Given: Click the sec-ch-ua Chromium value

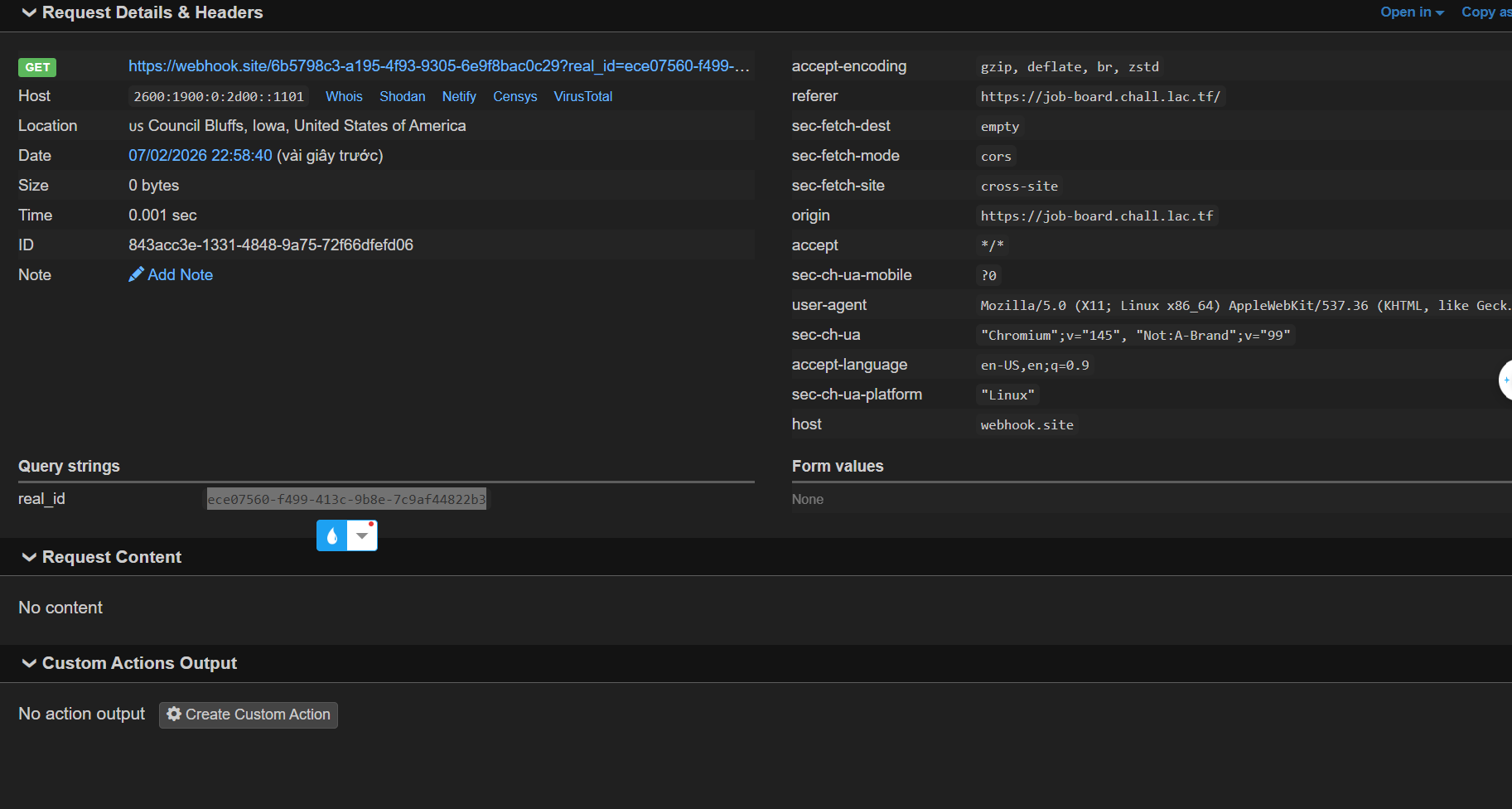Looking at the screenshot, I should tap(1135, 335).
